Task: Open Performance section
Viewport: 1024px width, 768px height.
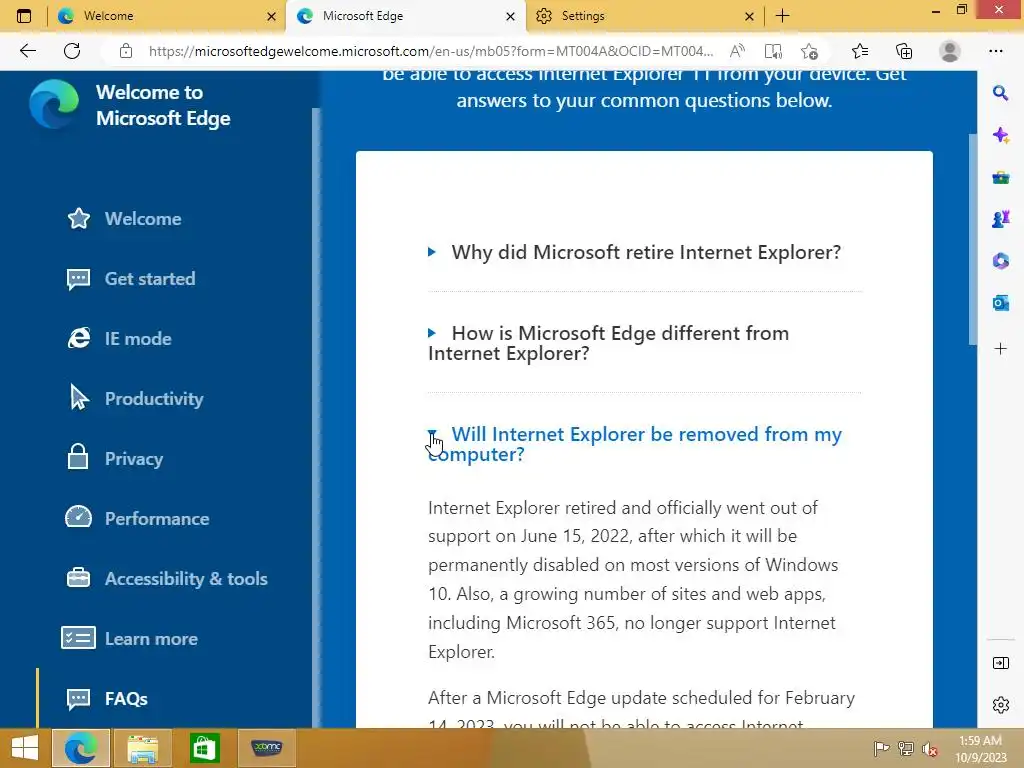Action: [137, 519]
